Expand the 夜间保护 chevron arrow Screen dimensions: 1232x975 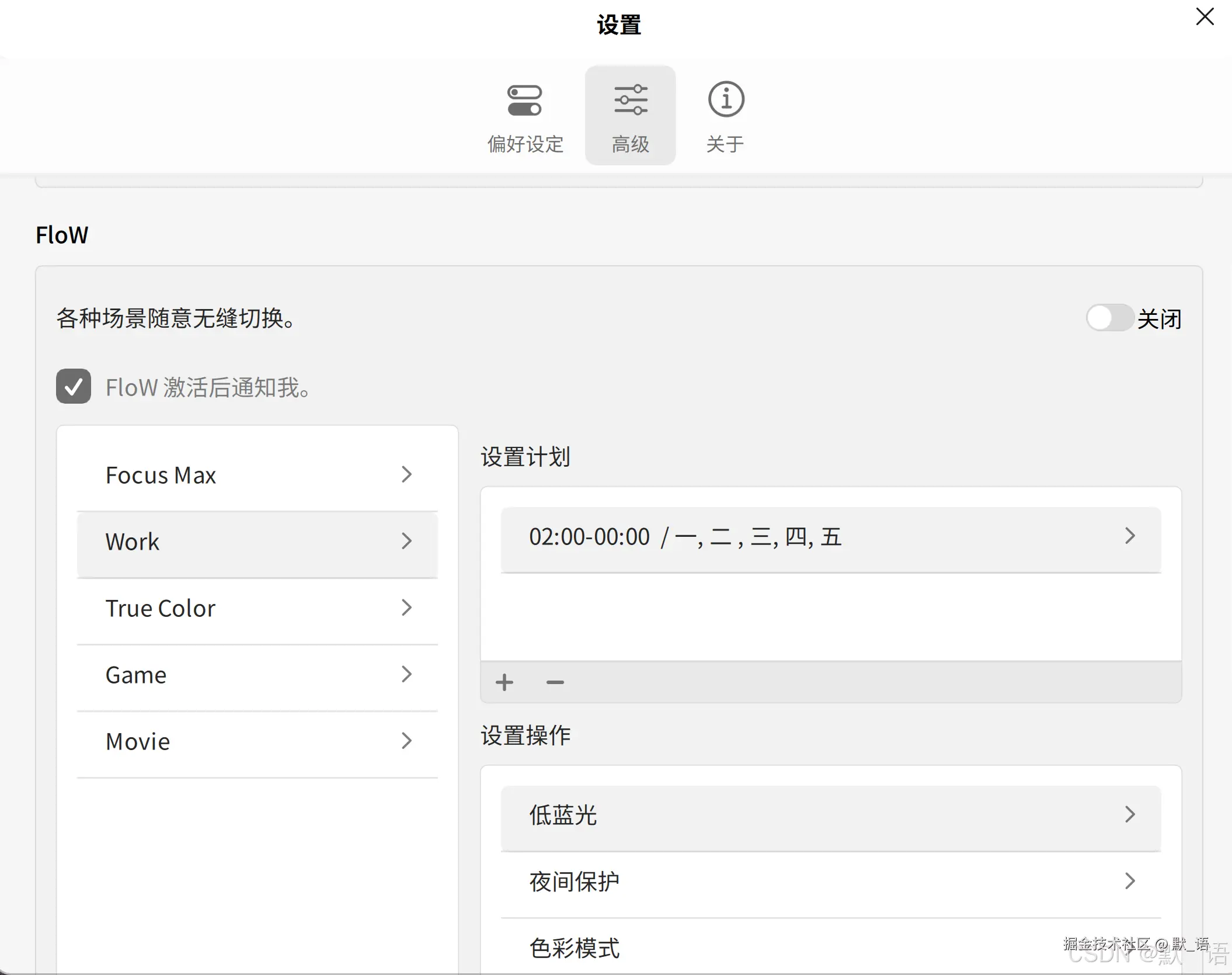(1130, 881)
